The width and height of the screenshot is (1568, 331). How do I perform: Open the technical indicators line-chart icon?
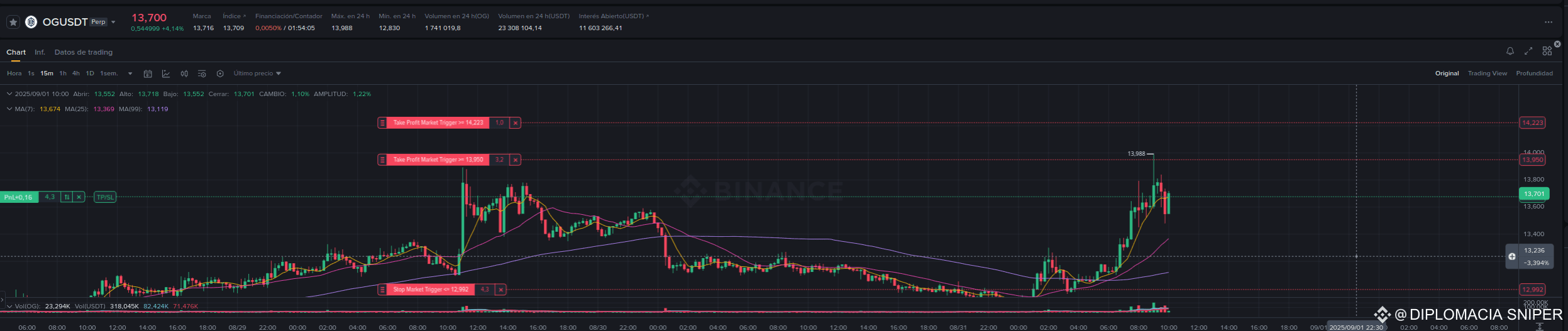166,73
